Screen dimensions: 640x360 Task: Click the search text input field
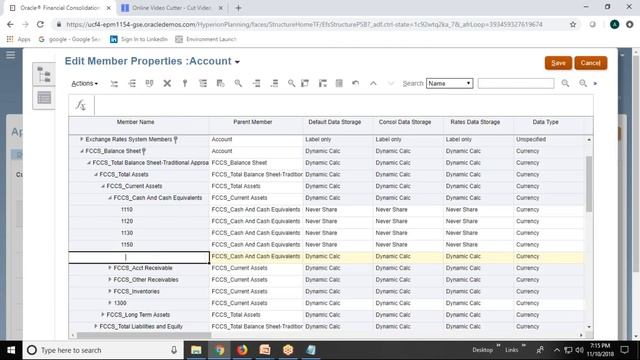[516, 83]
